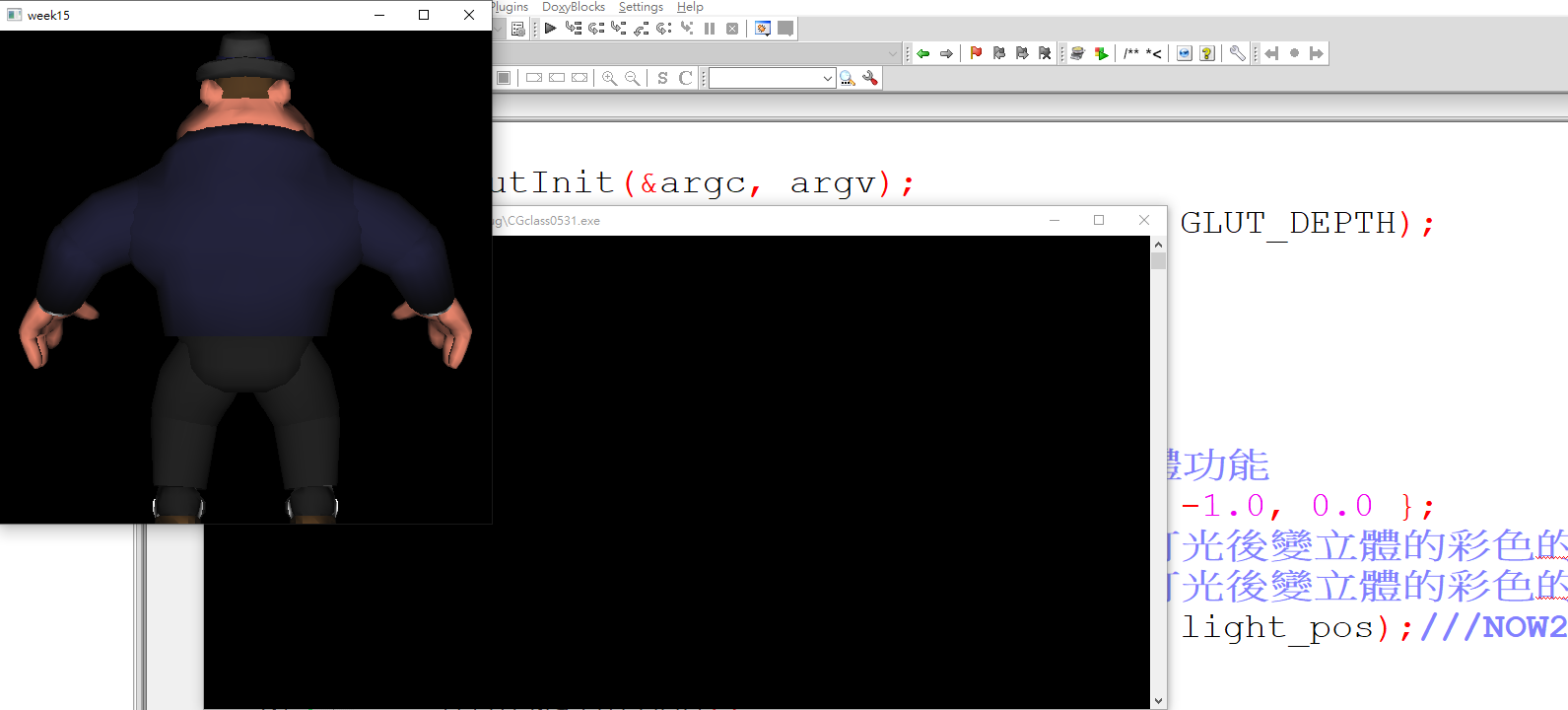
Task: Click the -1.0 value in the code
Action: tap(1222, 507)
